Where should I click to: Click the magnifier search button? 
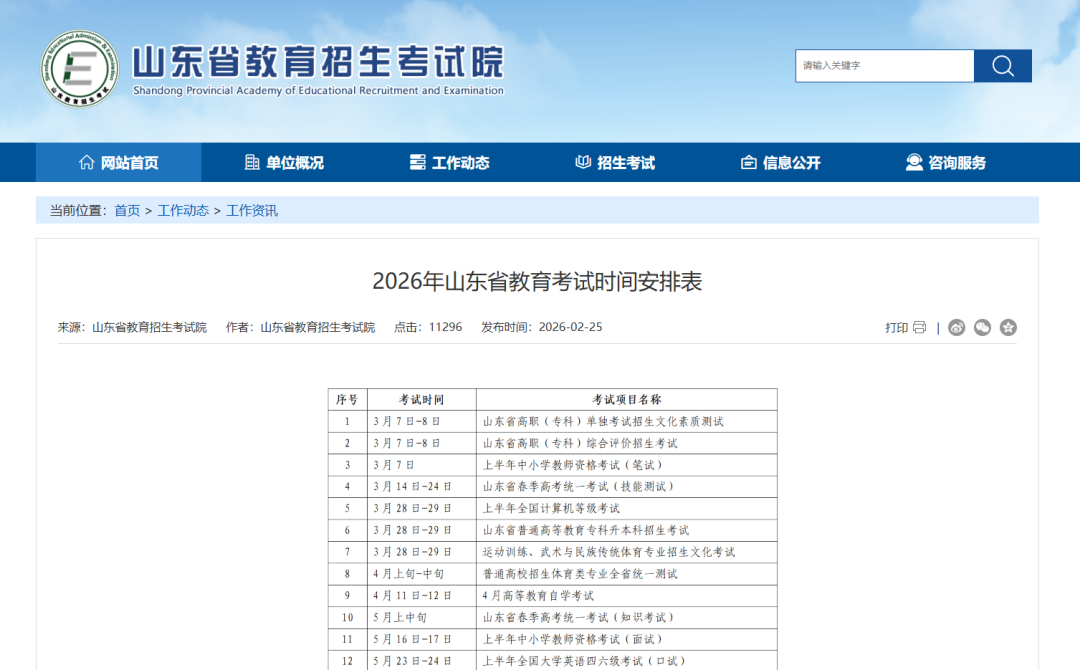(x=1003, y=65)
